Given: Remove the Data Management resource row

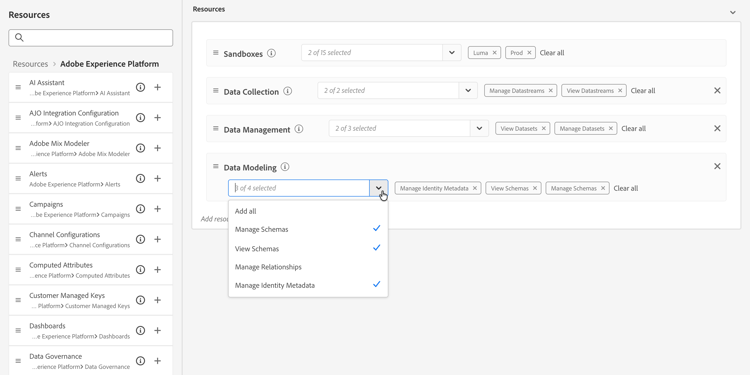Looking at the screenshot, I should [x=717, y=128].
